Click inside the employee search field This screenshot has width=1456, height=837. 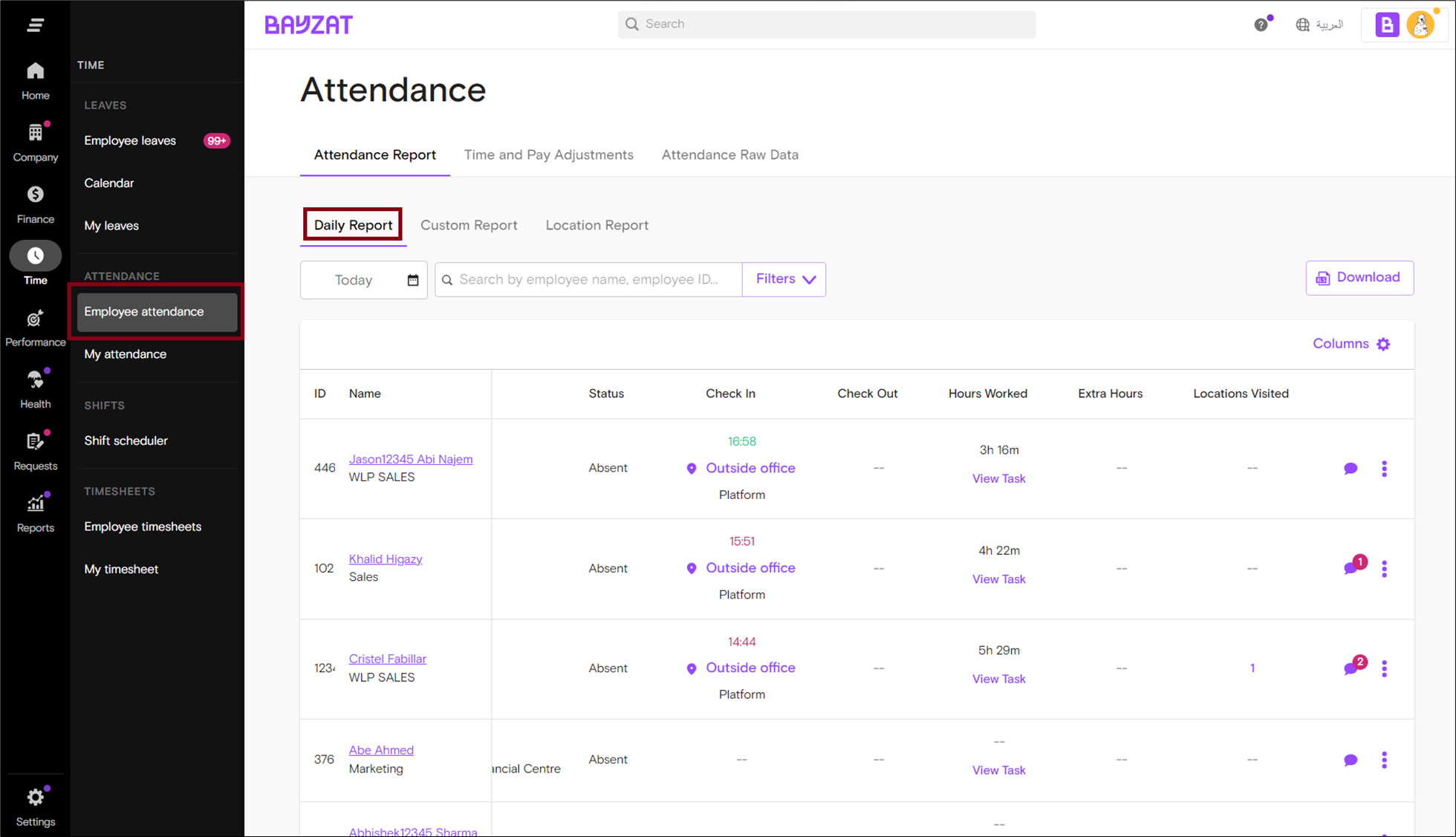click(588, 279)
